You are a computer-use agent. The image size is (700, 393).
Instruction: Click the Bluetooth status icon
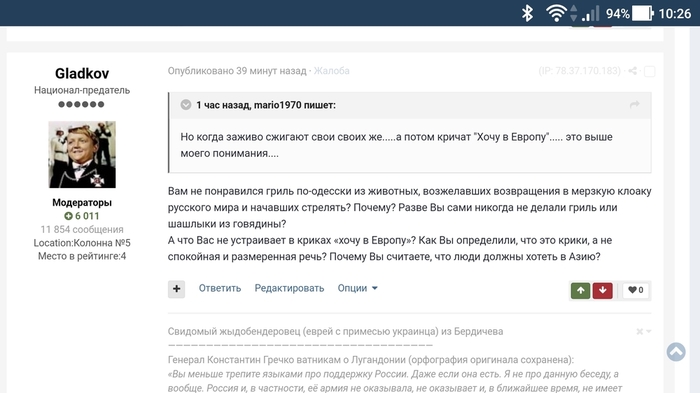tap(527, 13)
